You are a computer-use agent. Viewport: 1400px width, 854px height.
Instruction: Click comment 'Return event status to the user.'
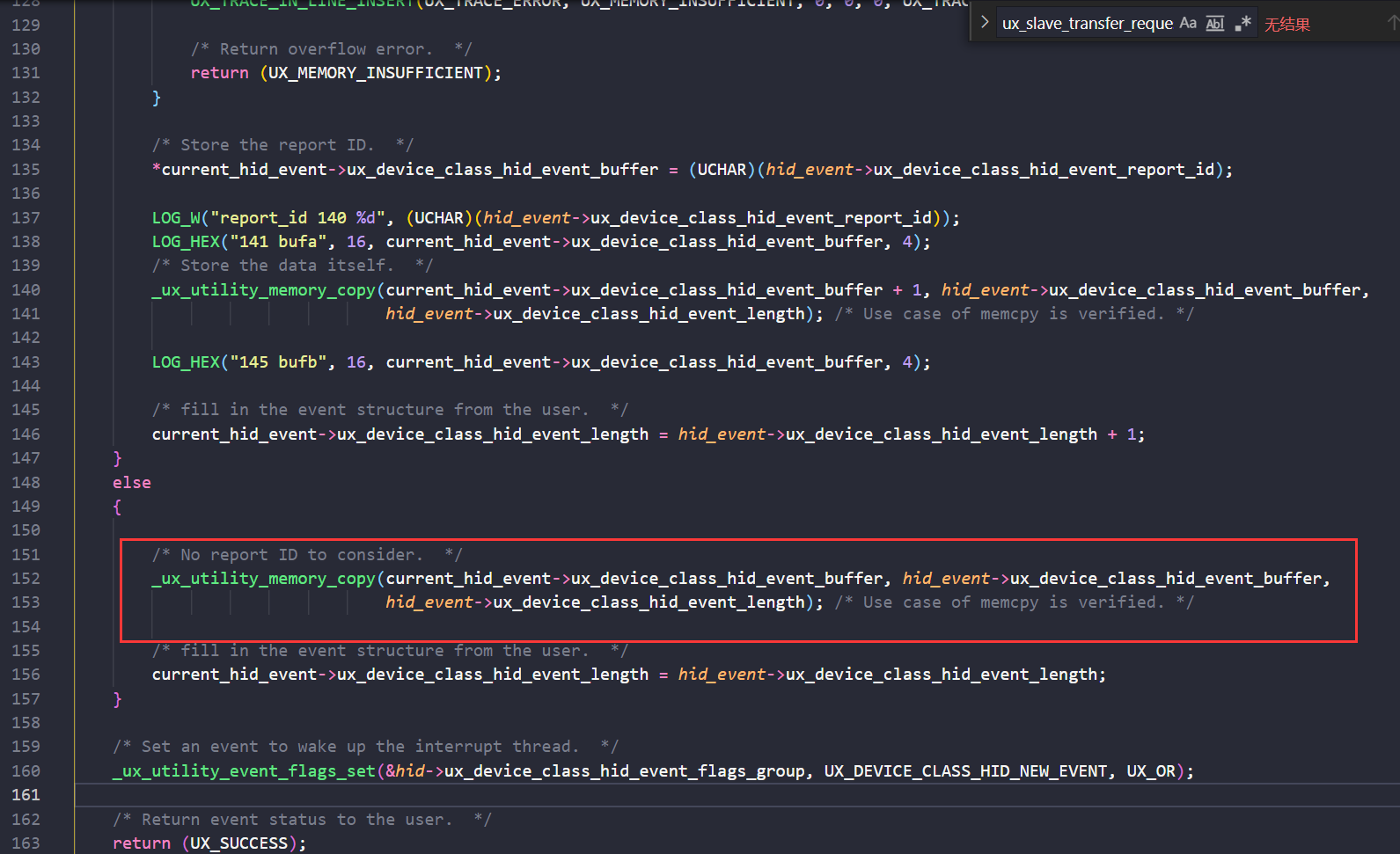[303, 820]
